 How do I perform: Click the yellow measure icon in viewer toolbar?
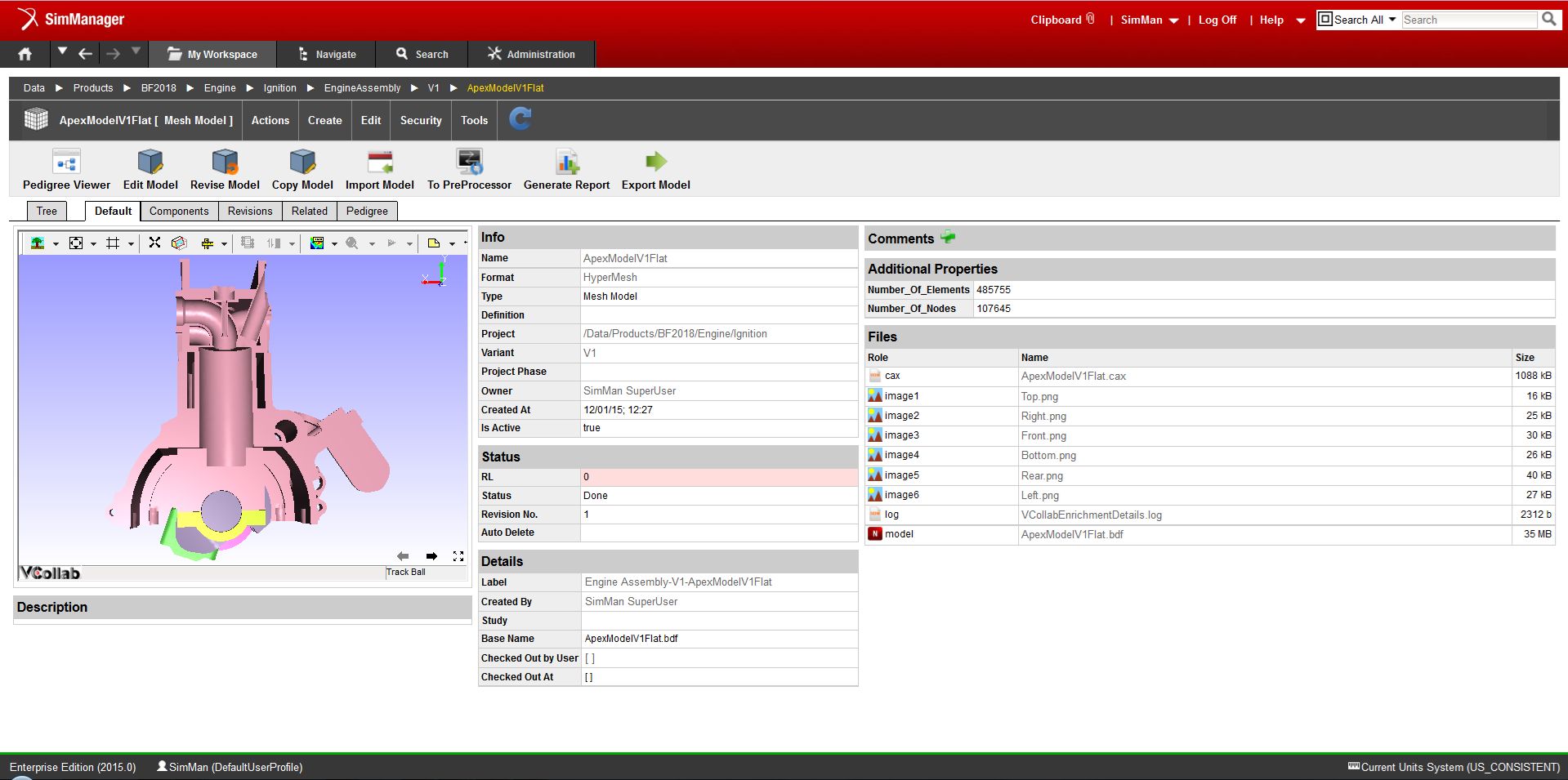coord(207,243)
